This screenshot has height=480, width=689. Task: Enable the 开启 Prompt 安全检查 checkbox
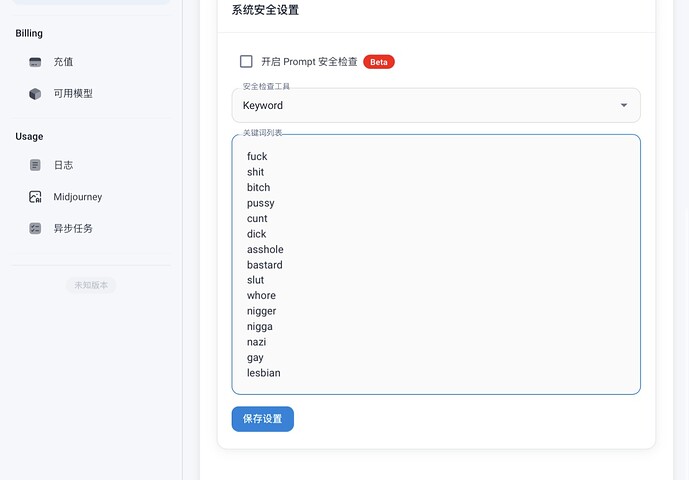pyautogui.click(x=246, y=62)
